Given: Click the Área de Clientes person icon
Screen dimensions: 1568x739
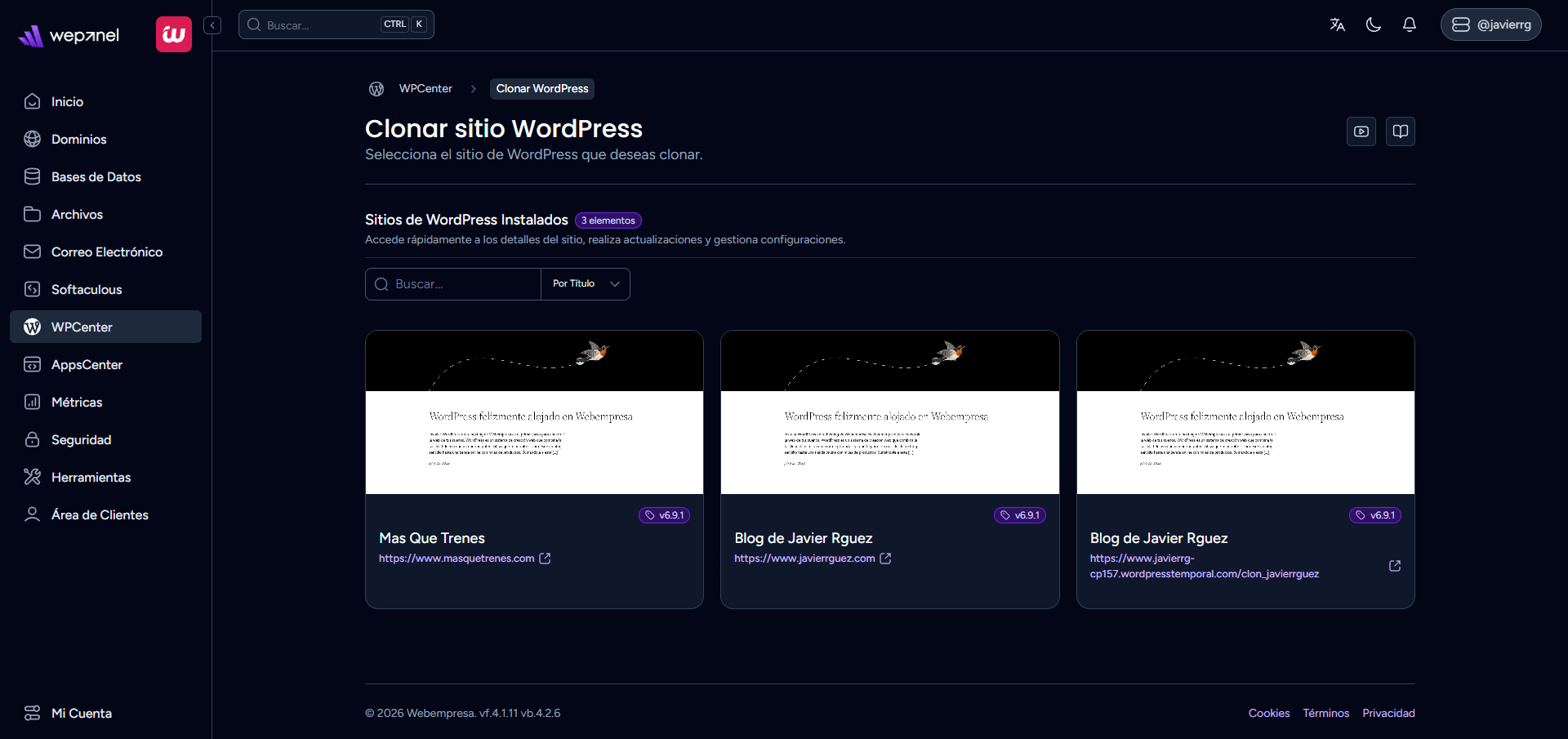Looking at the screenshot, I should click(x=33, y=514).
